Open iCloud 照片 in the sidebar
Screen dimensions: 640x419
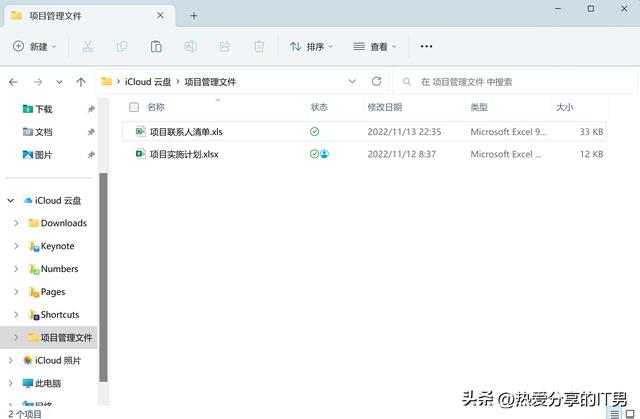click(52, 360)
